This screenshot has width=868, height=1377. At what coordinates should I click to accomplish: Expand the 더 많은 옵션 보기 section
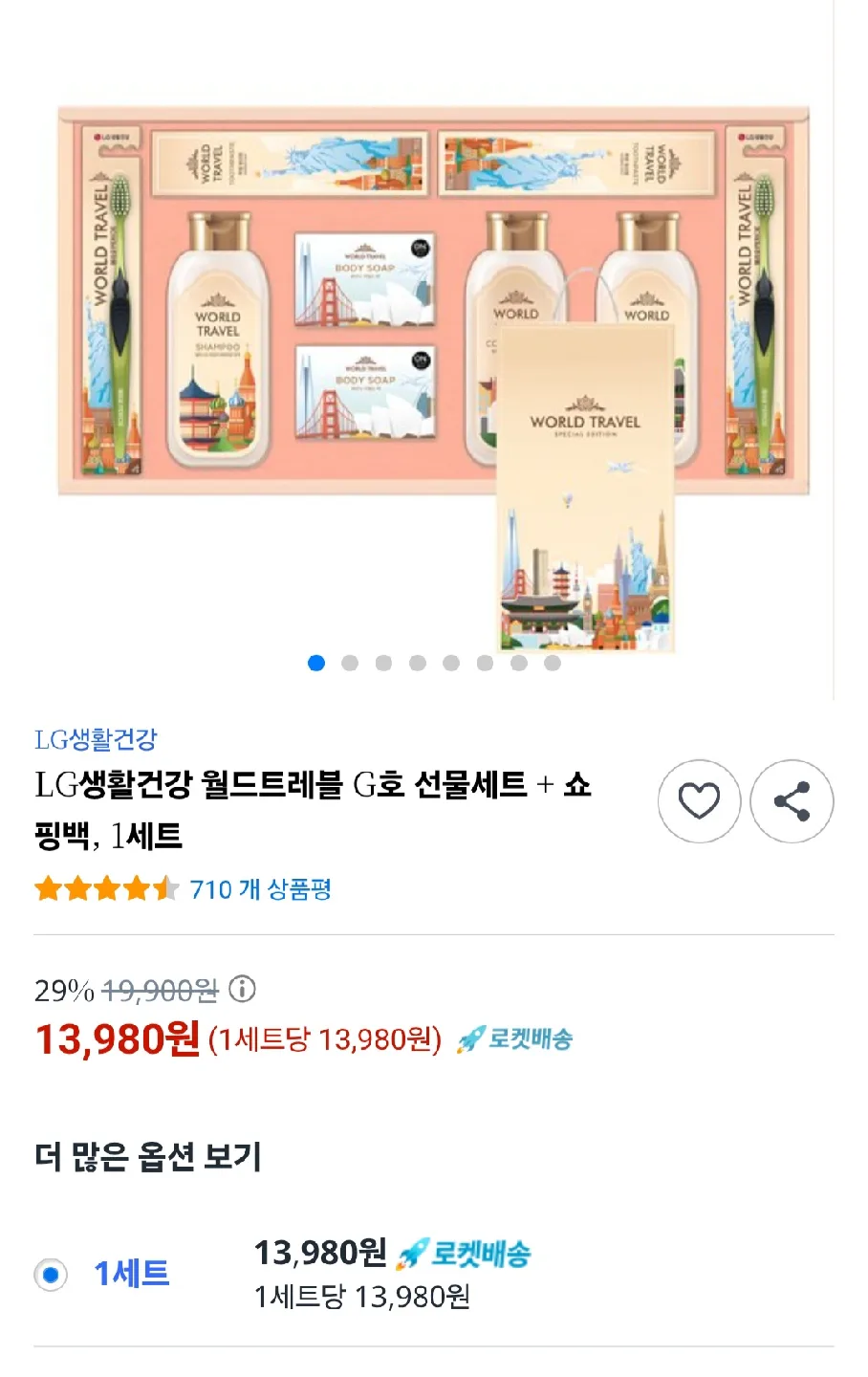(x=148, y=1156)
